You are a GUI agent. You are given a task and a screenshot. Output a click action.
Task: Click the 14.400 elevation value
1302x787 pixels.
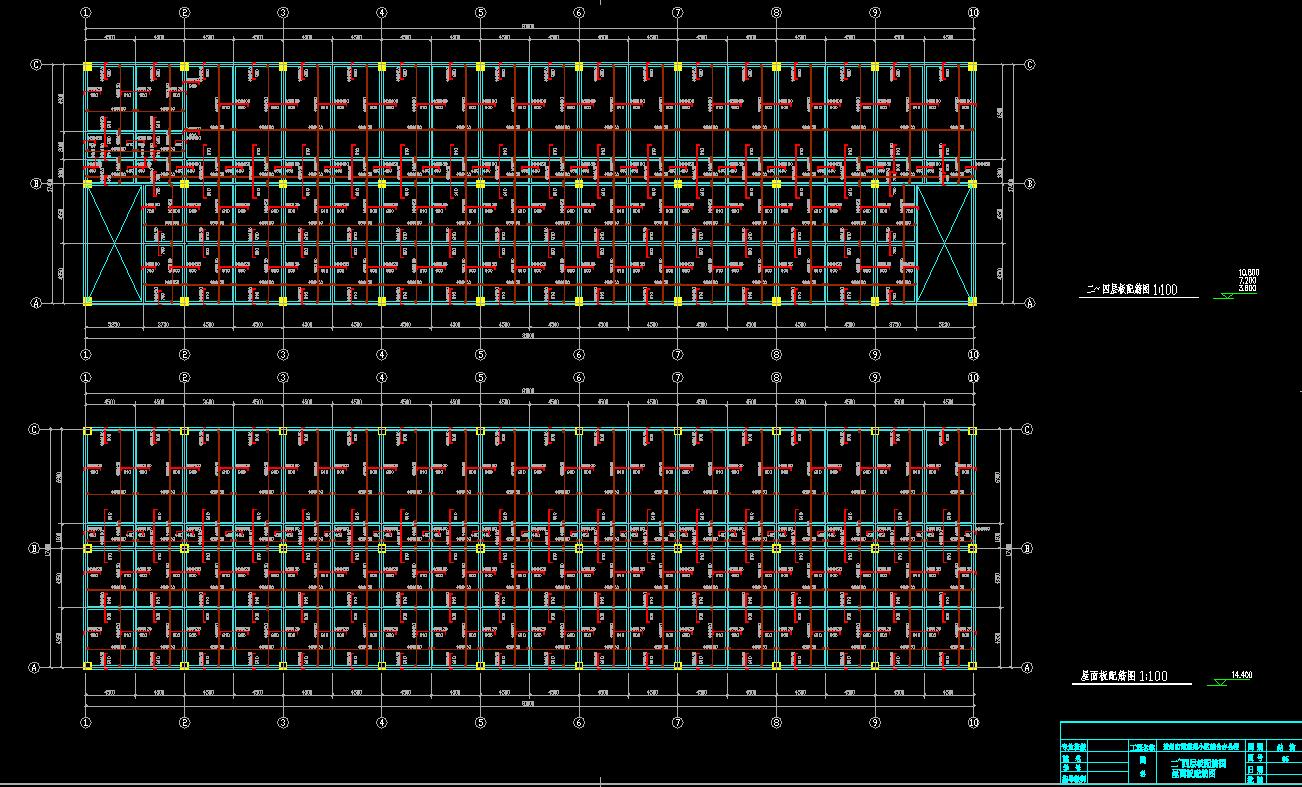click(x=1240, y=676)
